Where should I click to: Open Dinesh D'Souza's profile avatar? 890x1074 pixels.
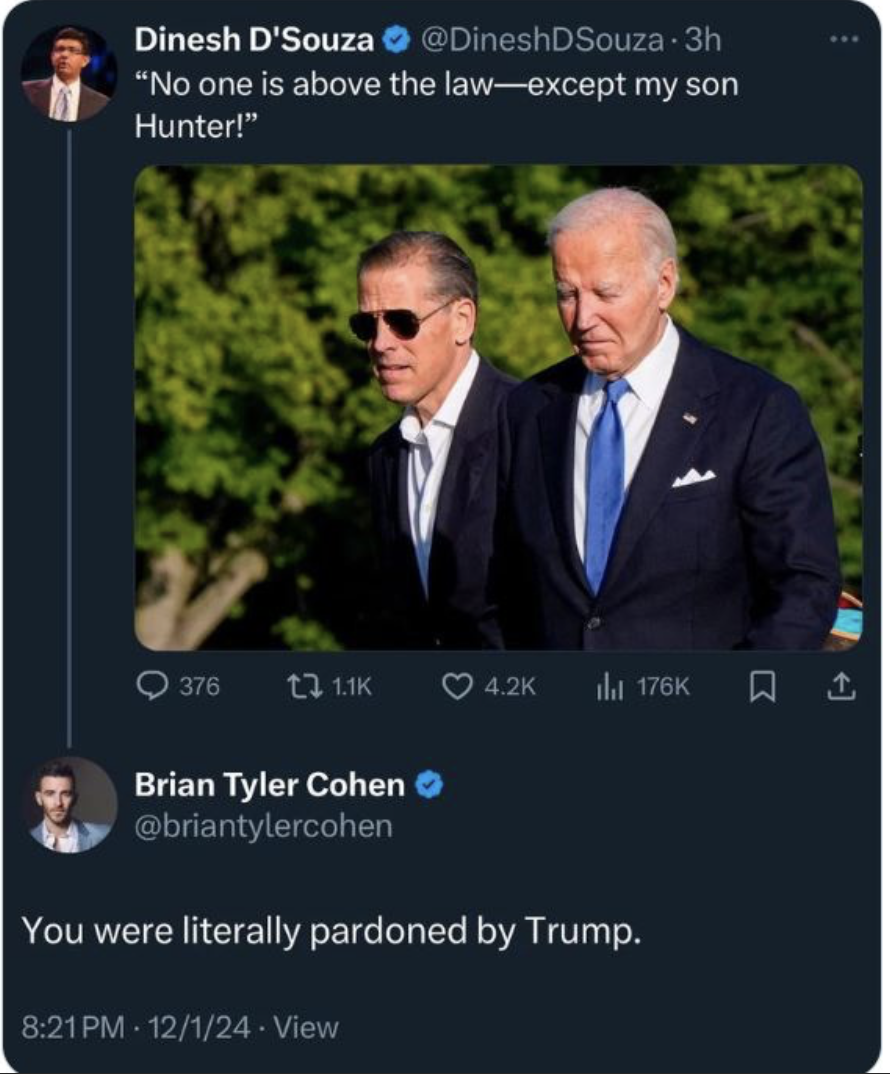tap(68, 73)
